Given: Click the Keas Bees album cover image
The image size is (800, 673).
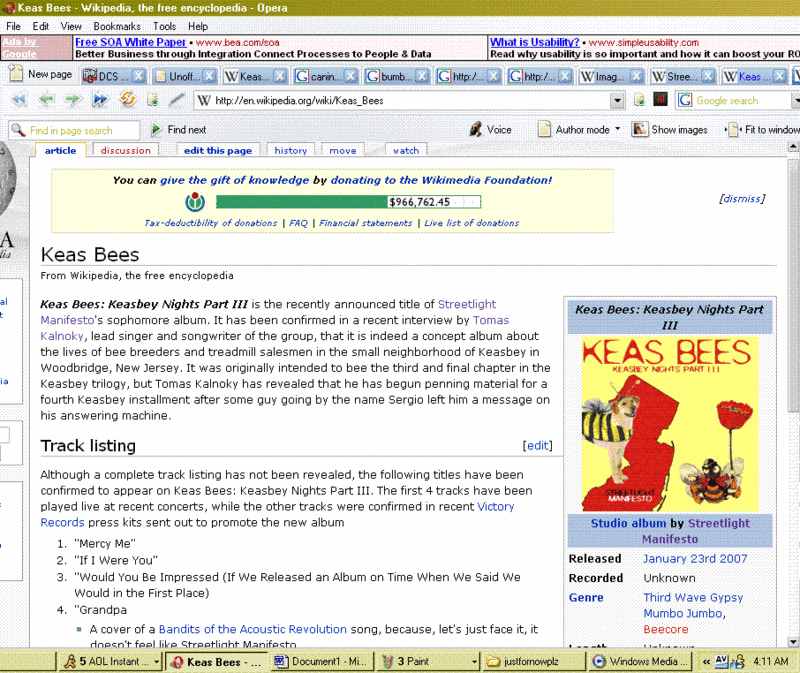Looking at the screenshot, I should [x=670, y=424].
